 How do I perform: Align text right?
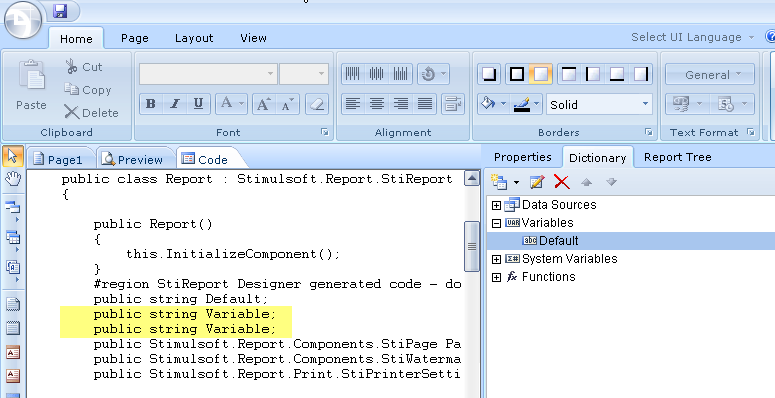[x=400, y=104]
